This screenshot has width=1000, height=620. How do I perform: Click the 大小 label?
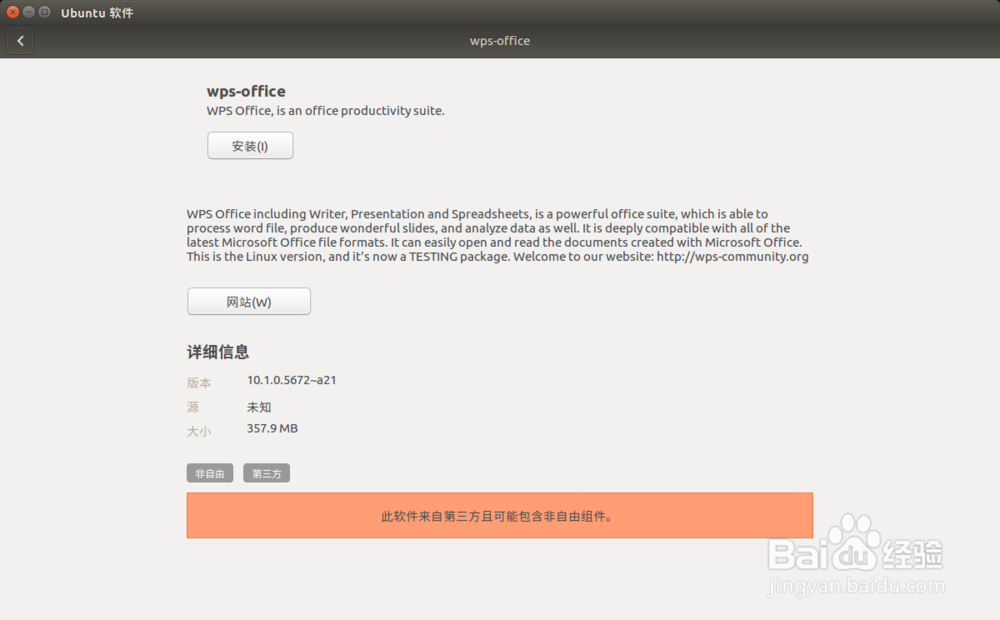point(199,431)
